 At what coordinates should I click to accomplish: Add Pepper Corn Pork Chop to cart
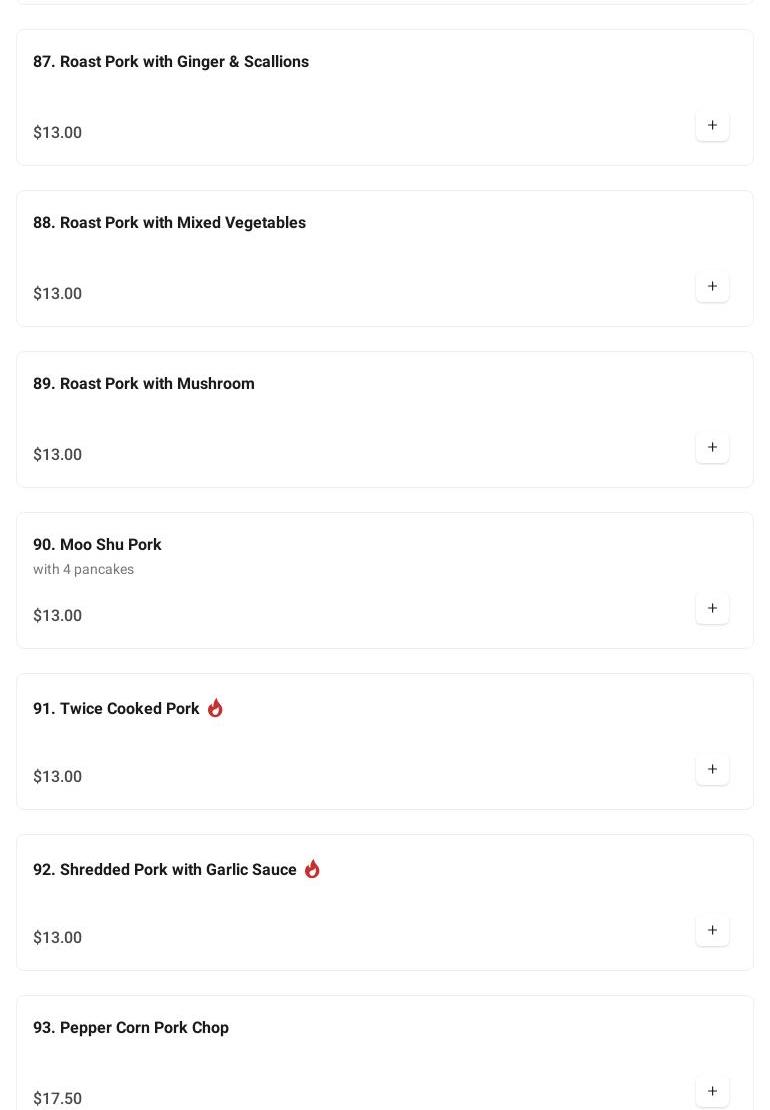pyautogui.click(x=712, y=1091)
